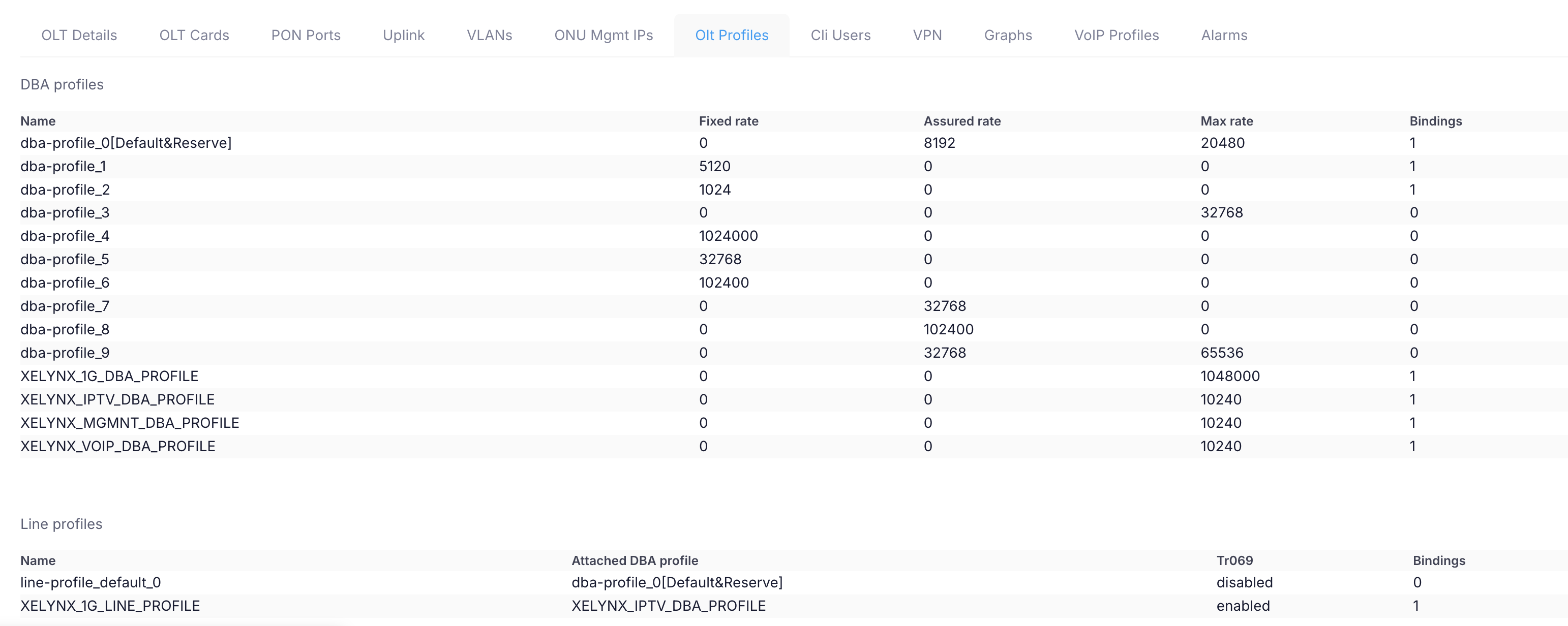
Task: Open the ONU Mgmt IPs tab
Action: 603,35
